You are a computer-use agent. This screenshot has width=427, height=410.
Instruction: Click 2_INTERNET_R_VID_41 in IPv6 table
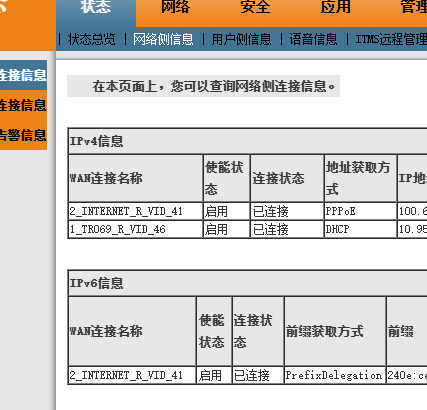[x=126, y=375]
